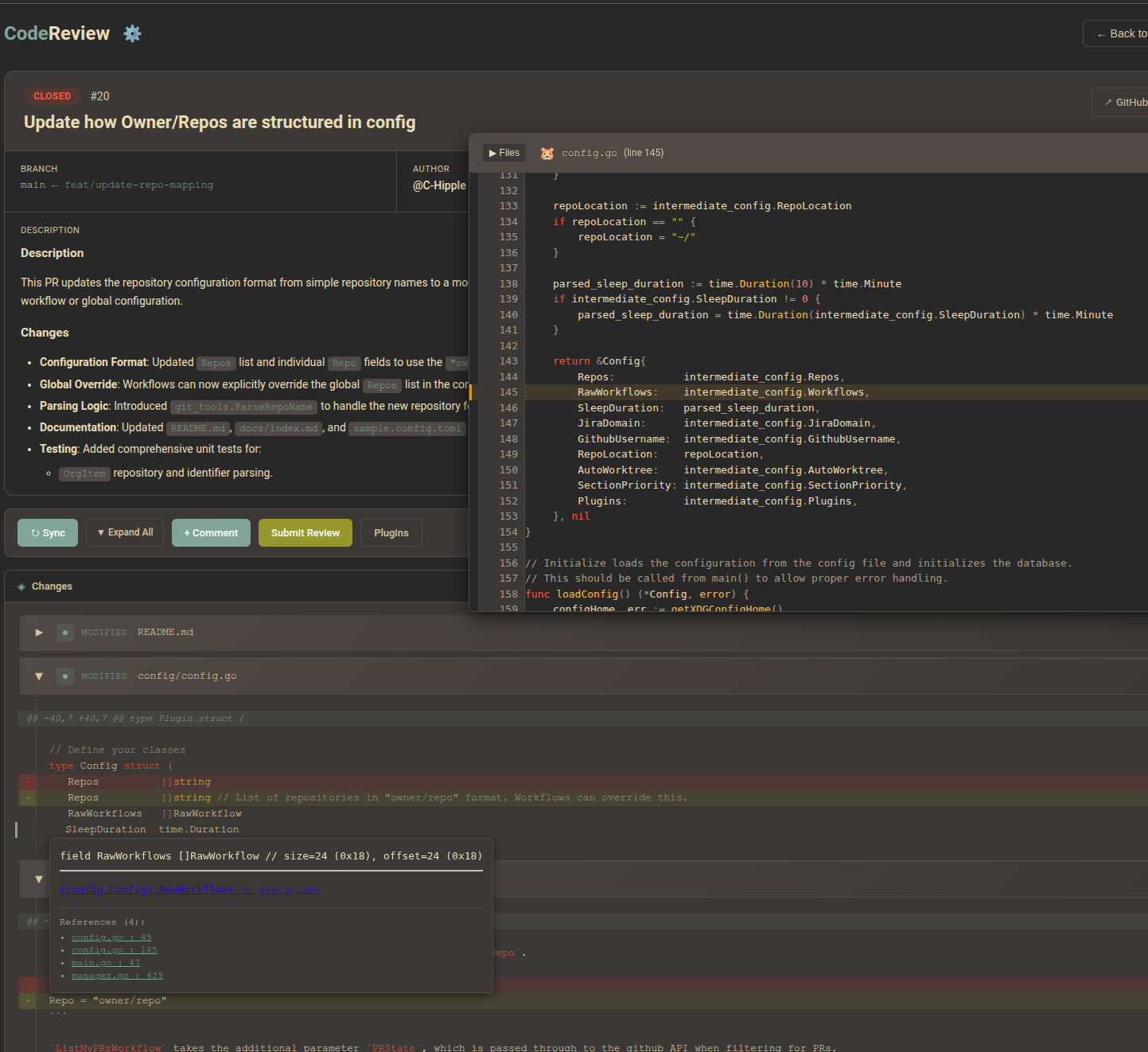This screenshot has width=1148, height=1052.
Task: Open the Files list in the code viewer
Action: point(504,153)
